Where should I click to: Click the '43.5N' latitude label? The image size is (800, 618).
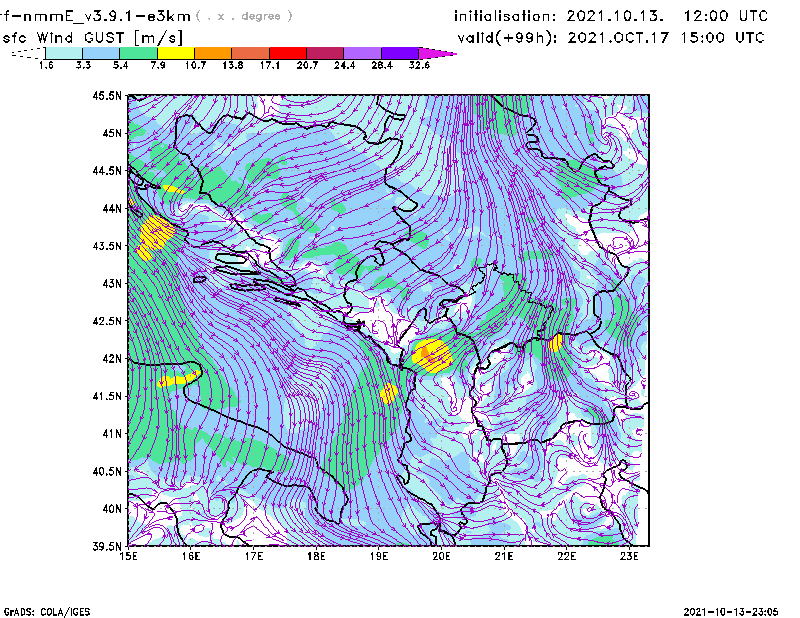click(107, 246)
